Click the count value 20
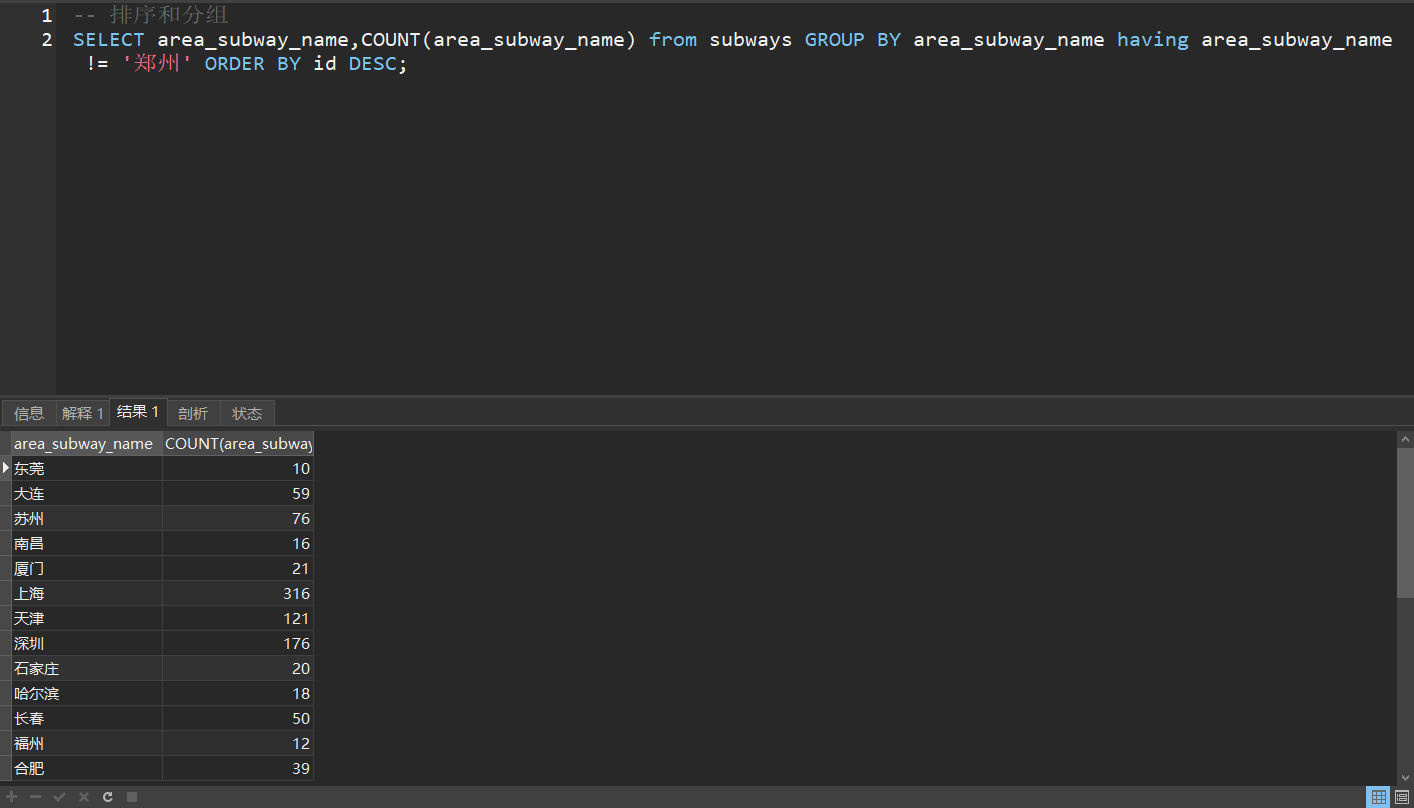The image size is (1414, 808). pos(301,669)
